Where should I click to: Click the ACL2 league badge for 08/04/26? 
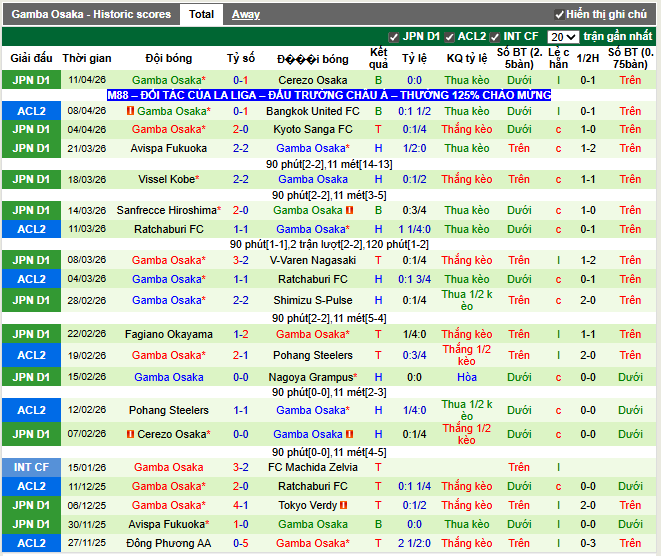click(31, 111)
